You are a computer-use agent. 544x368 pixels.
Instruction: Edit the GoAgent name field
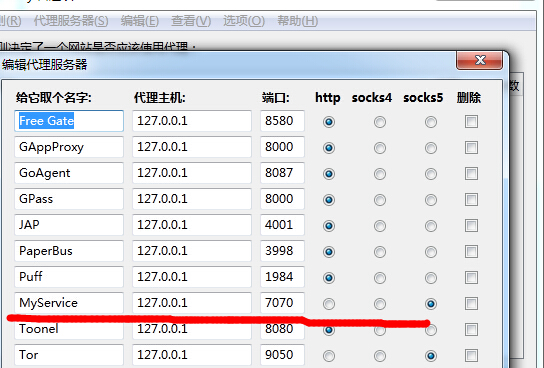pyautogui.click(x=69, y=173)
